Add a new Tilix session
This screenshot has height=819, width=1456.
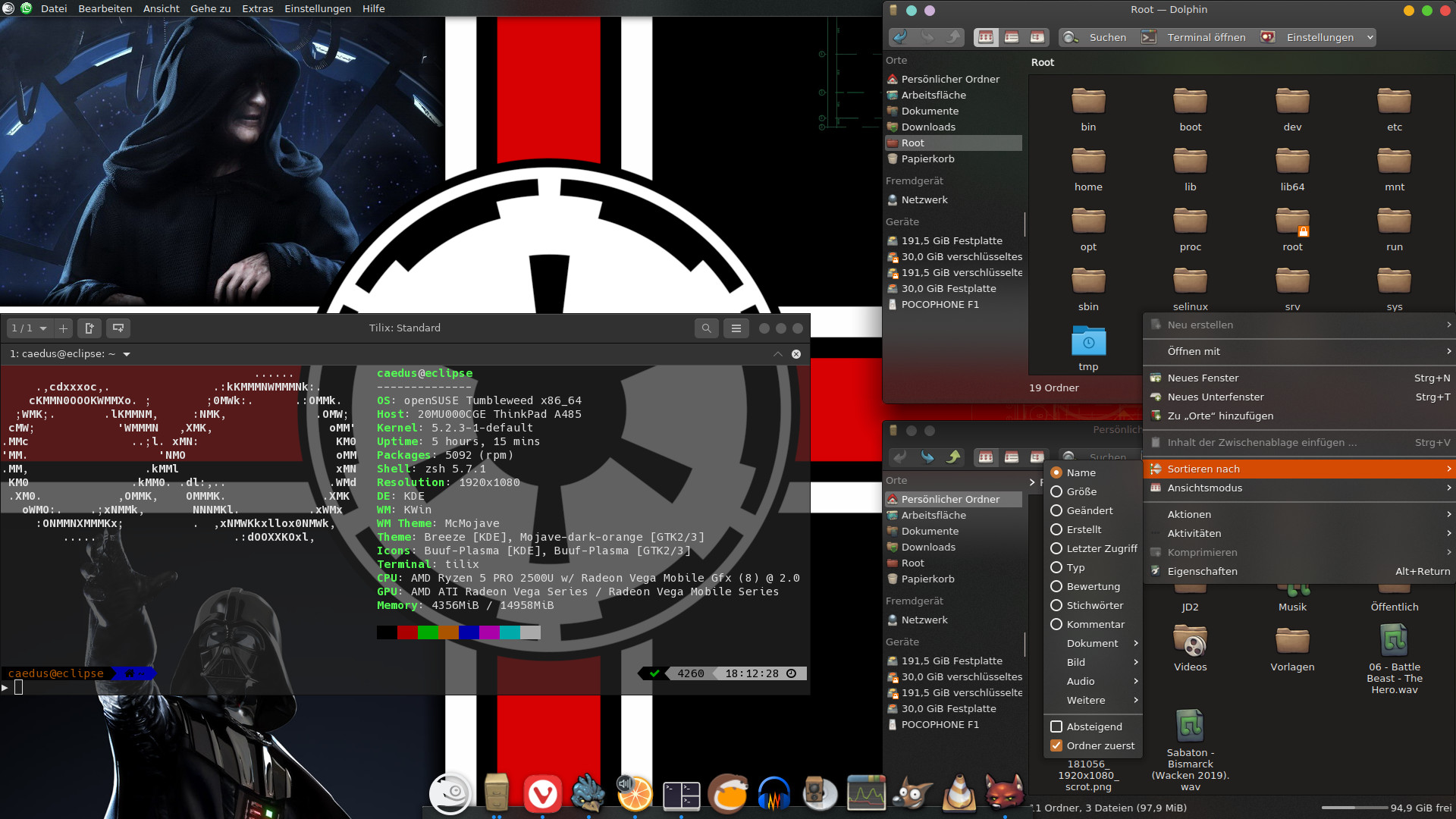click(63, 328)
